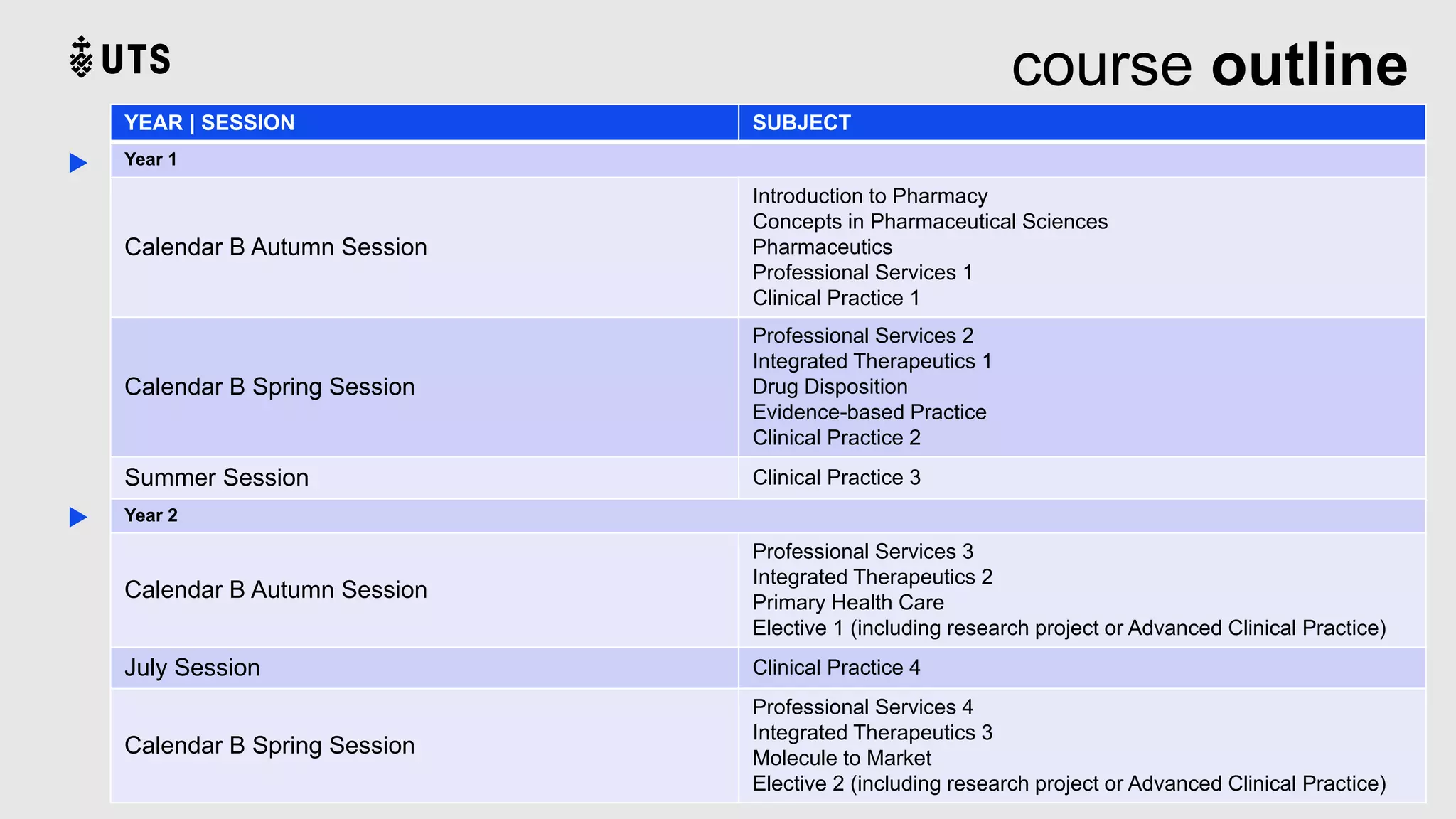Click the Summer Session row label

[x=217, y=478]
